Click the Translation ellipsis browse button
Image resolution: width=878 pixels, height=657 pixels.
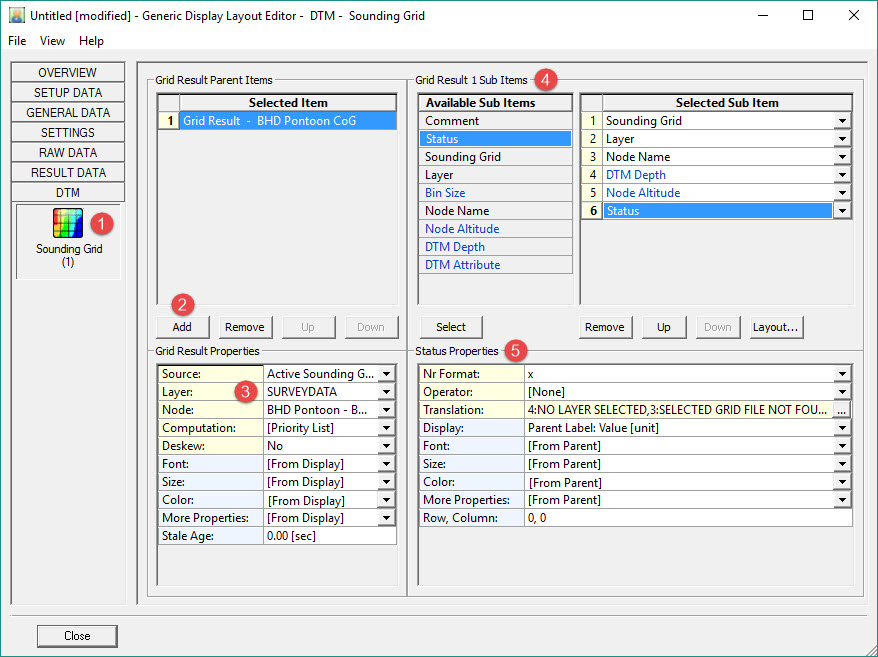coord(842,410)
